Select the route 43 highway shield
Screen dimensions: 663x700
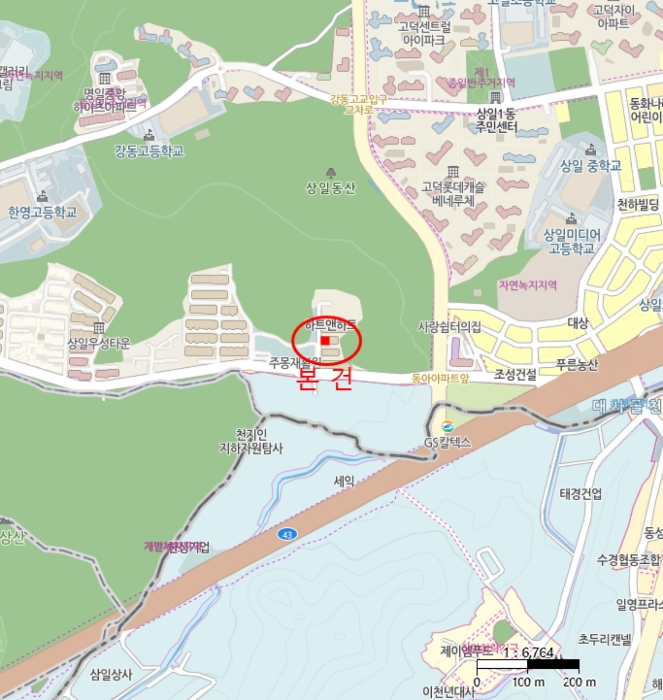click(287, 534)
